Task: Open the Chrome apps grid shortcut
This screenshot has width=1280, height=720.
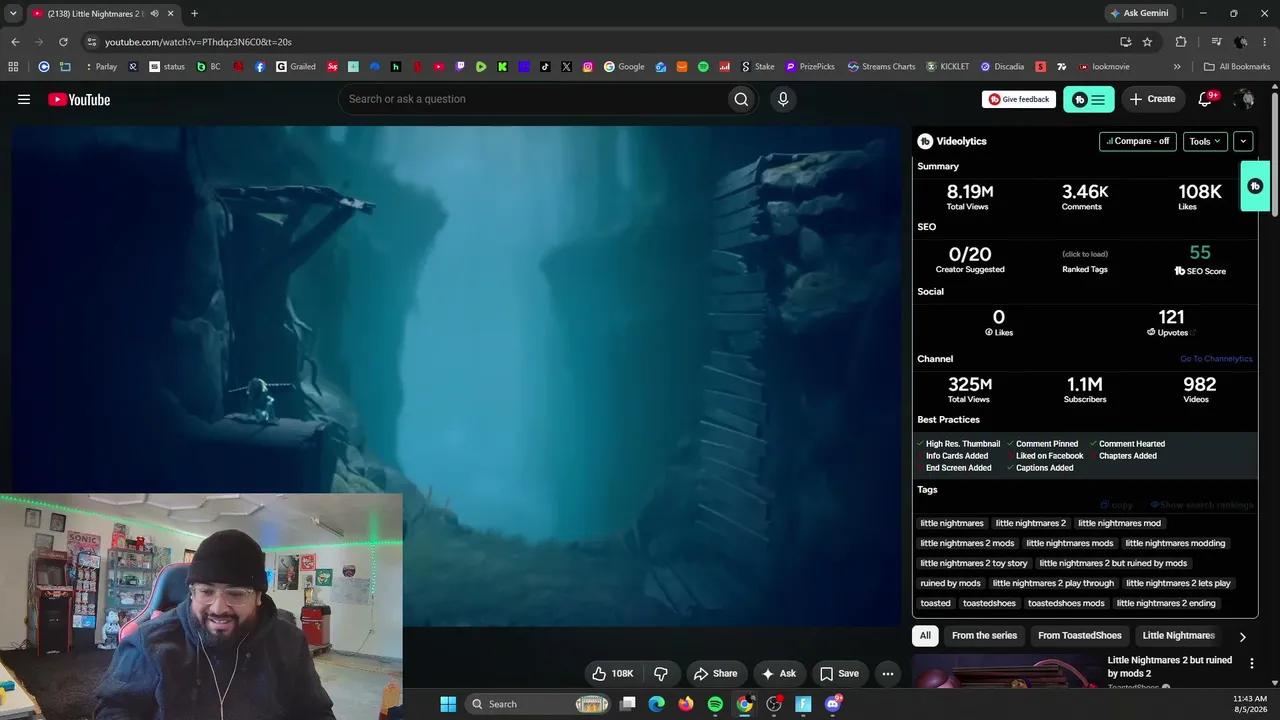Action: [13, 67]
